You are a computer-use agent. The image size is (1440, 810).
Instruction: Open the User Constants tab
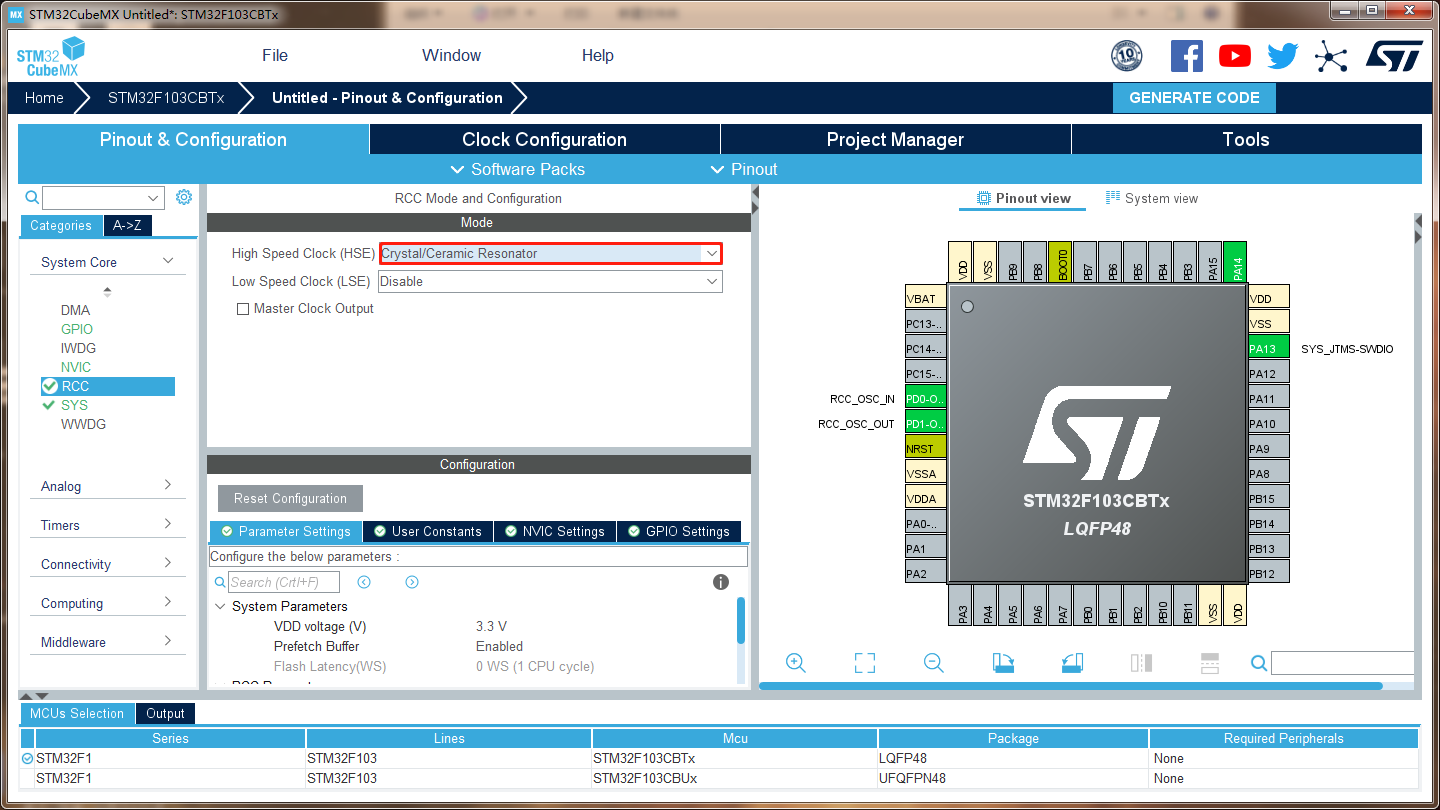[x=426, y=531]
